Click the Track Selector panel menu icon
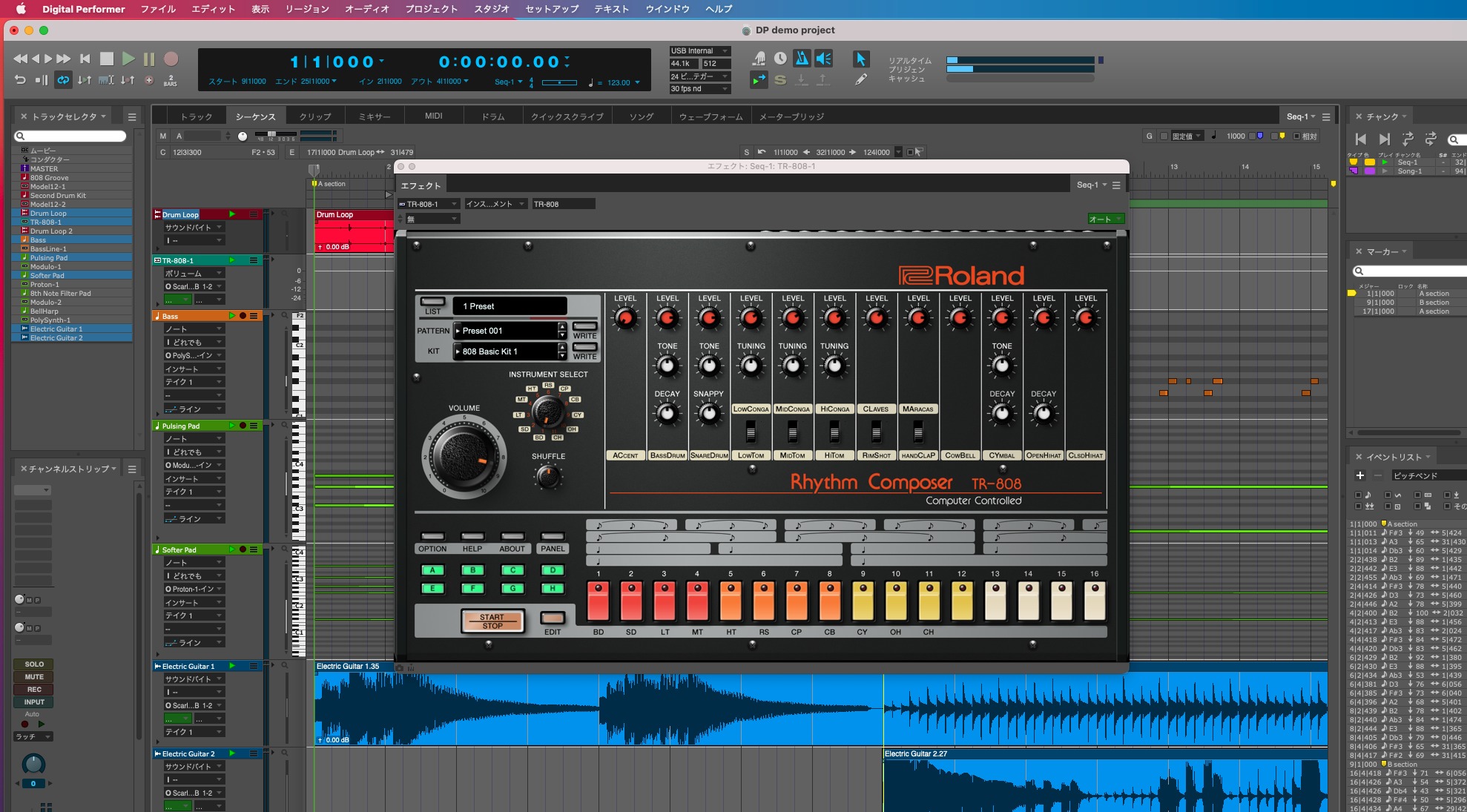The width and height of the screenshot is (1467, 812). click(x=132, y=116)
